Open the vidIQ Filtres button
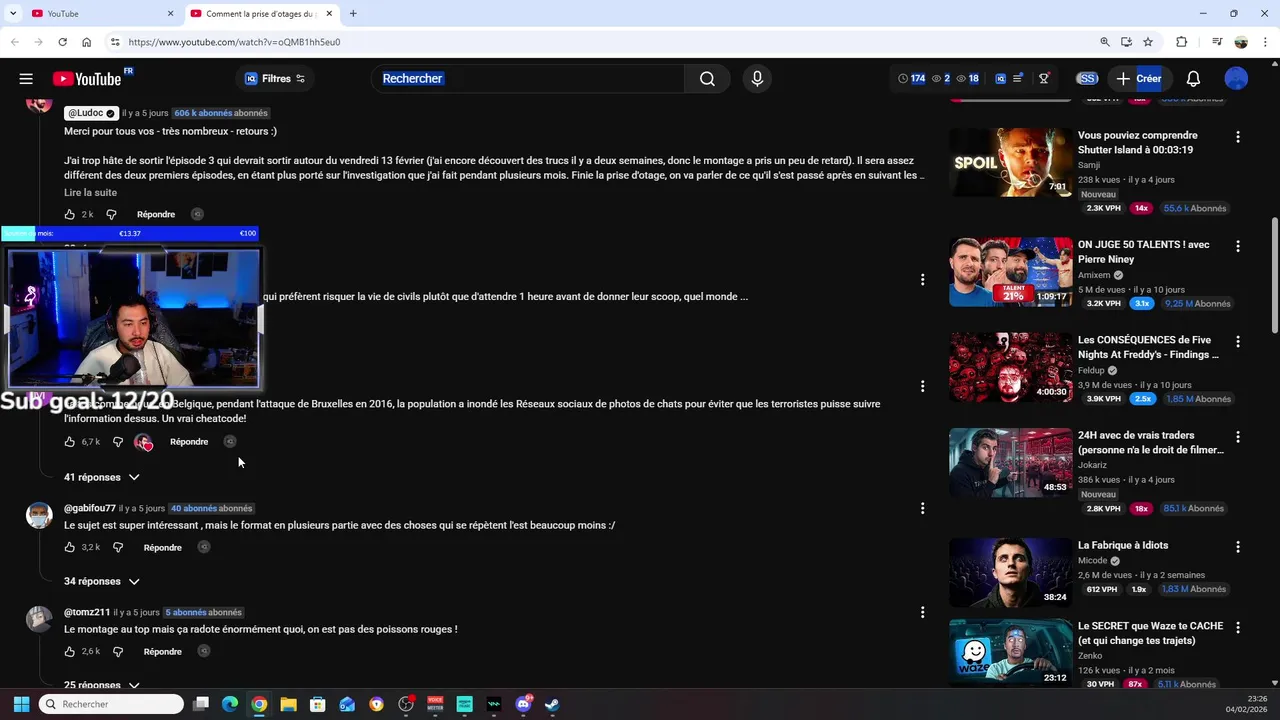The height and width of the screenshot is (720, 1280). [x=276, y=79]
